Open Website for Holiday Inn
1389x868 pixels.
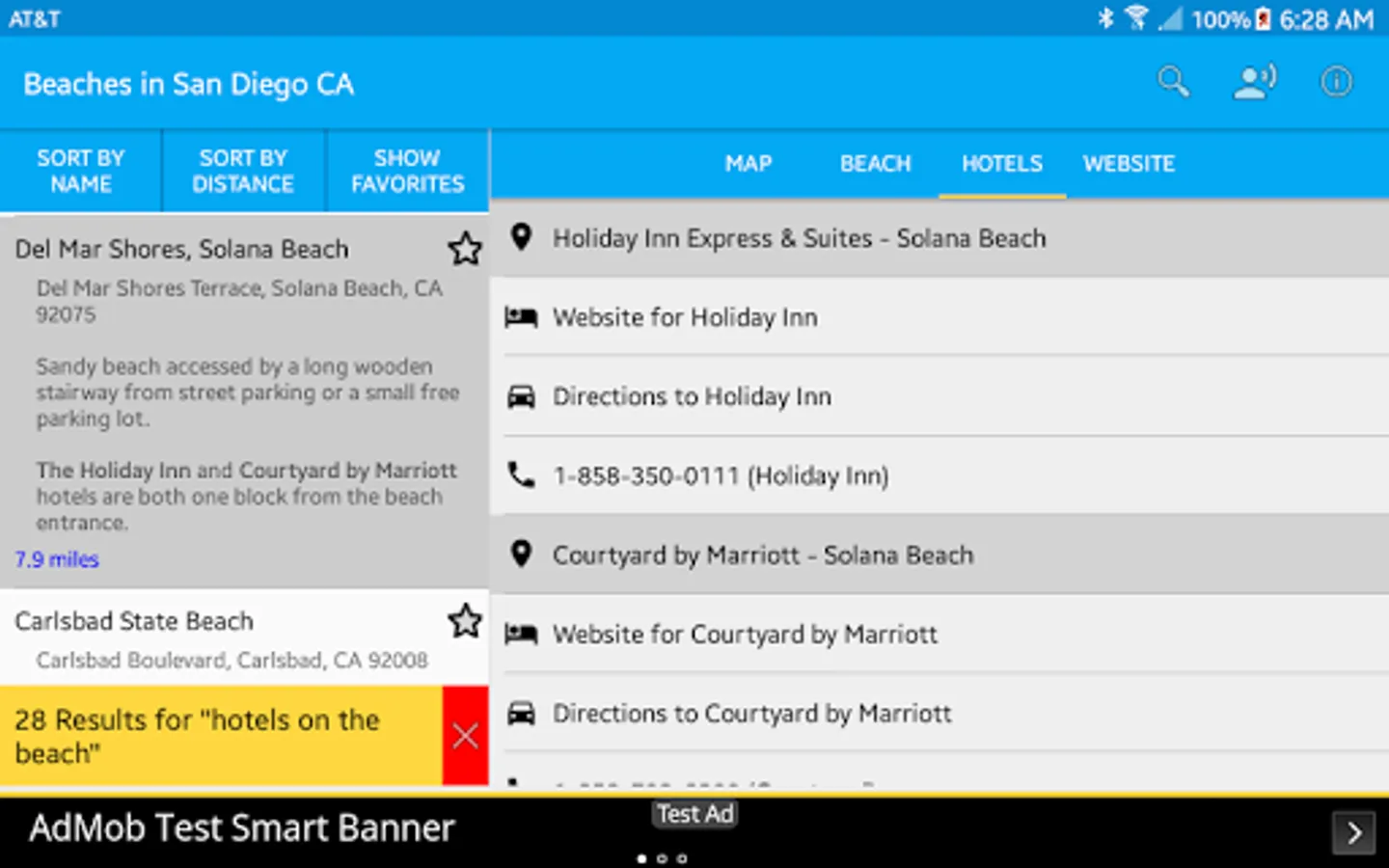pos(940,317)
